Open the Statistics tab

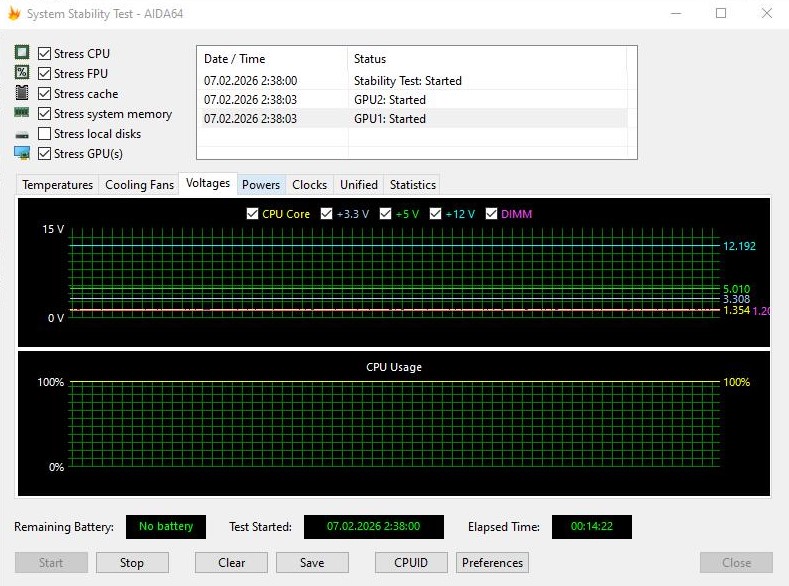[413, 185]
